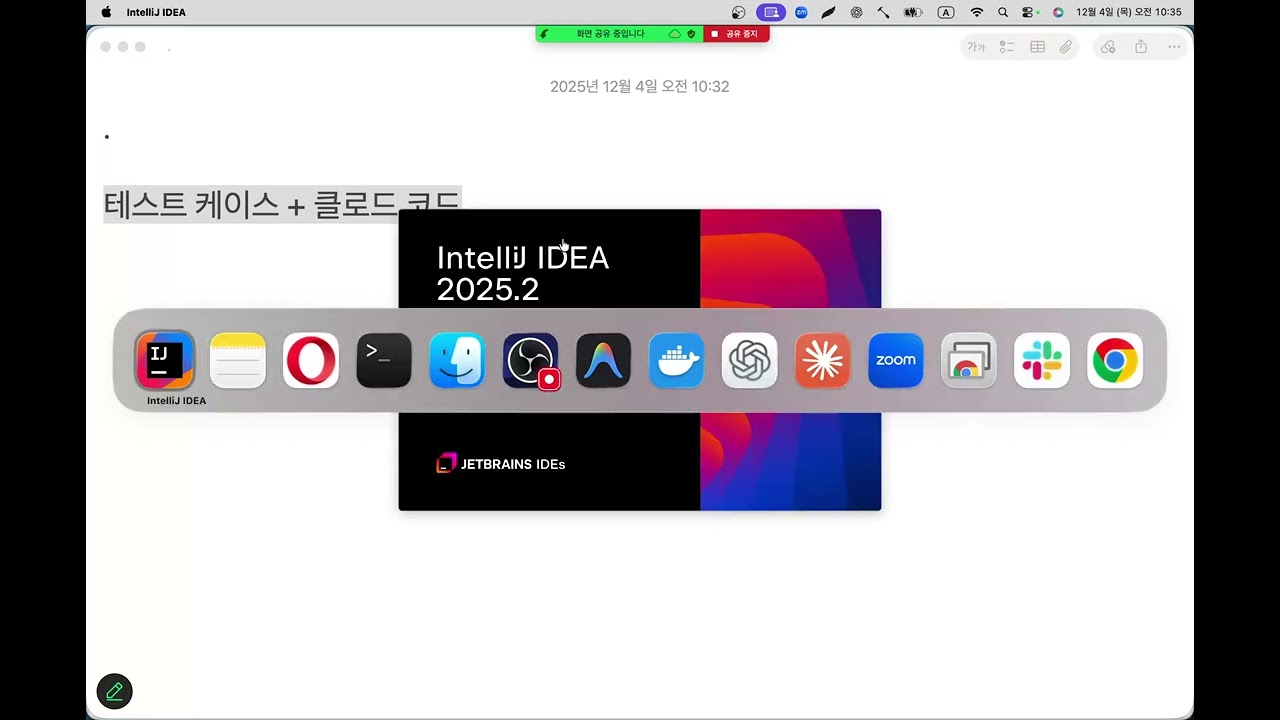Open the Apple menu

[x=106, y=12]
